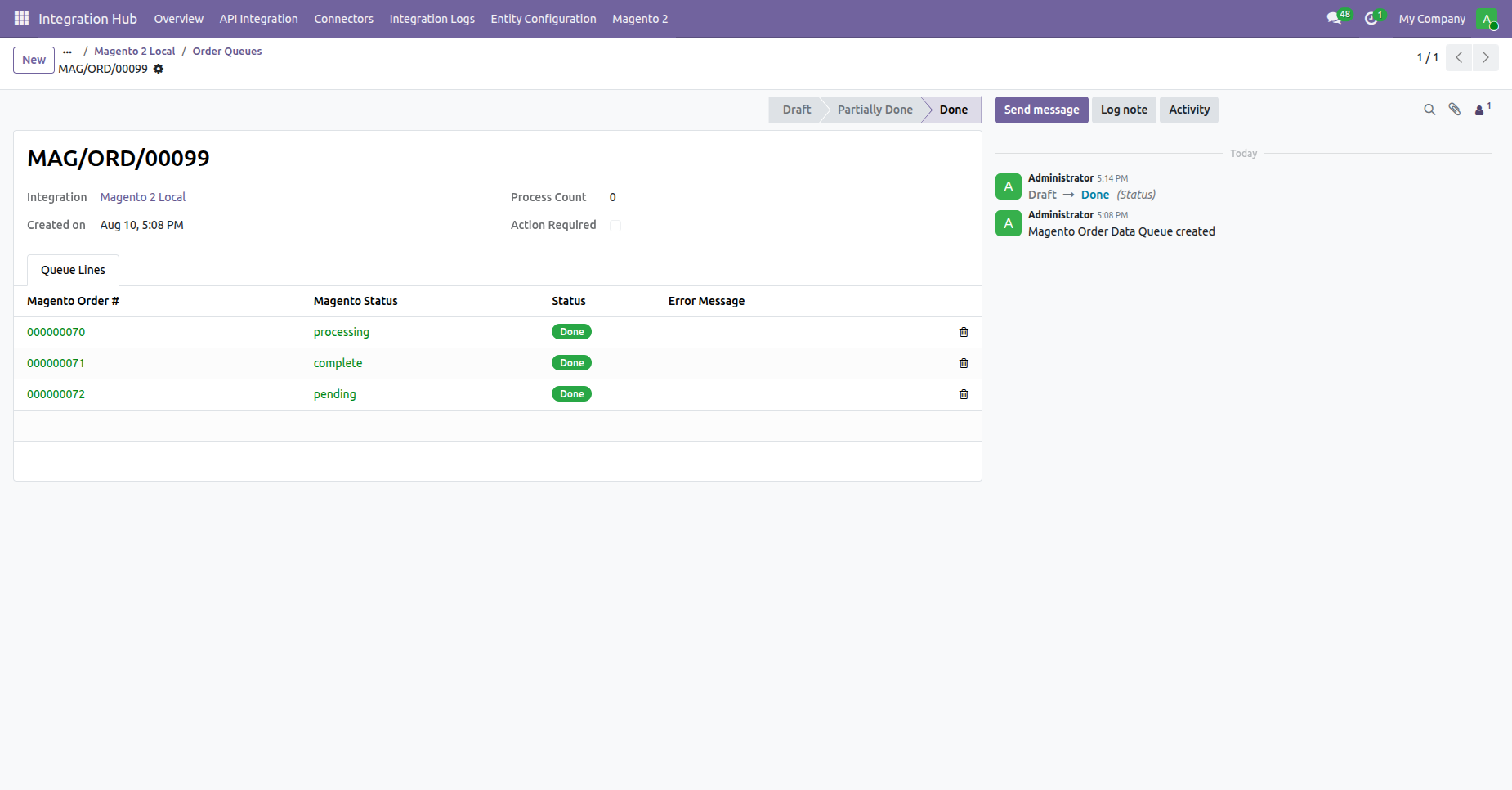Delete queue line 000000071 with trash icon

964,363
